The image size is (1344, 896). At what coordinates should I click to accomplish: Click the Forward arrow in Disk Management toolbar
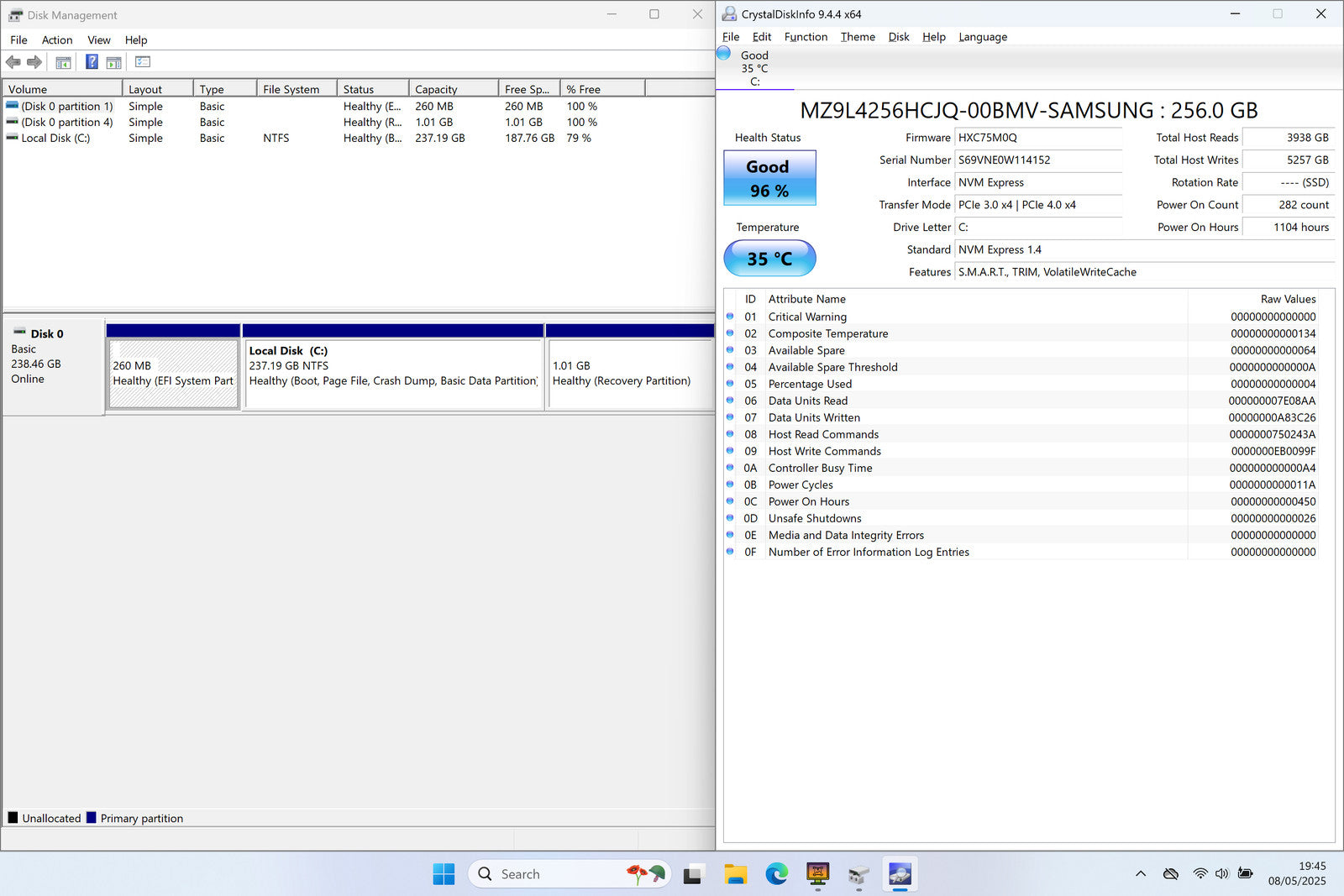34,62
